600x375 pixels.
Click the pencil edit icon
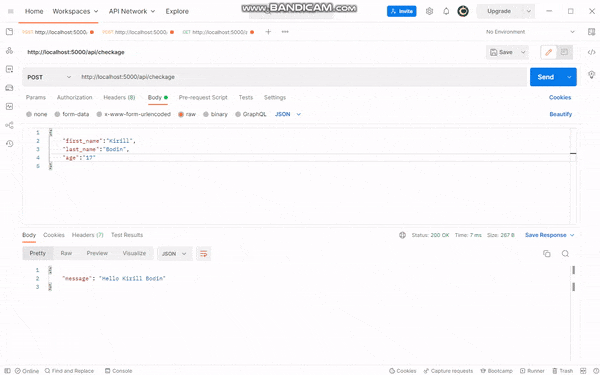coord(549,52)
